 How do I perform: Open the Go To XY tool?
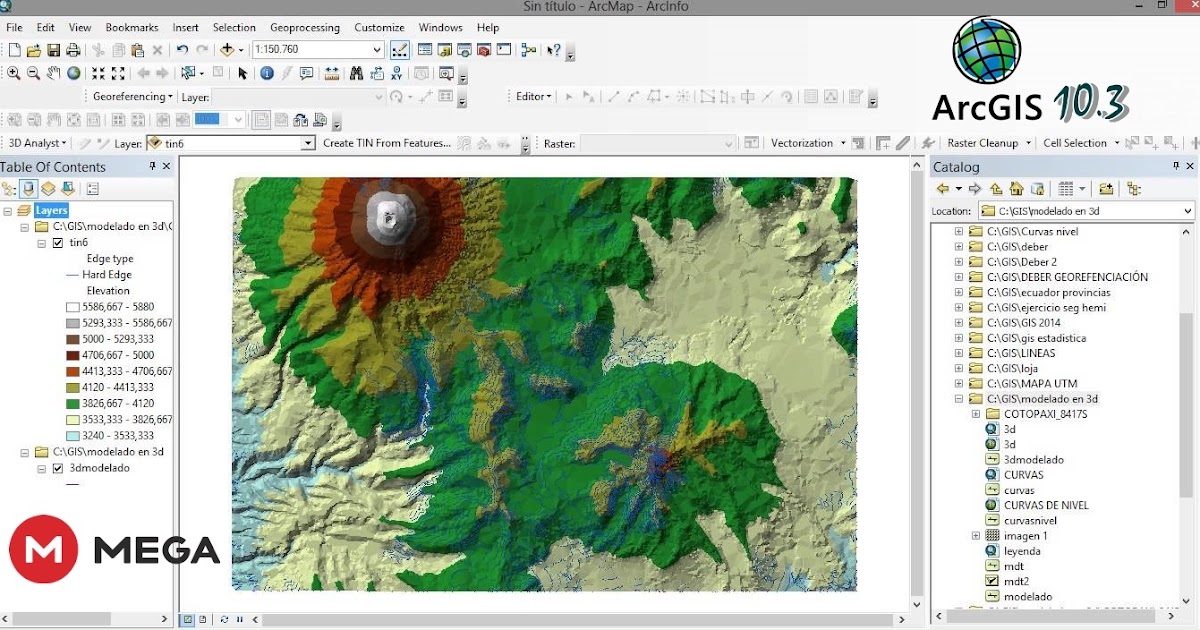point(395,73)
